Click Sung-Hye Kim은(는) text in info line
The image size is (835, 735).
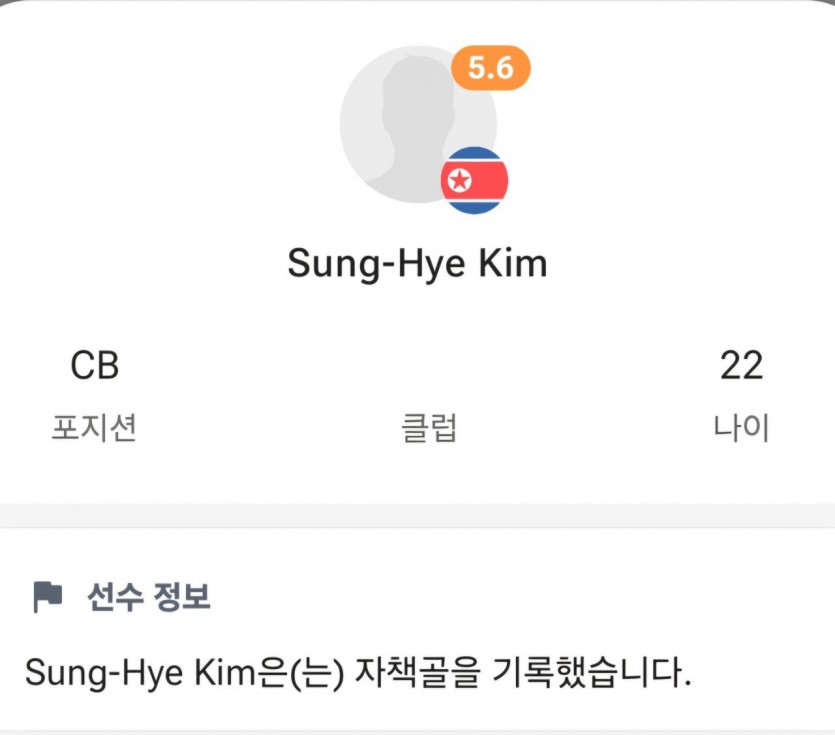184,673
